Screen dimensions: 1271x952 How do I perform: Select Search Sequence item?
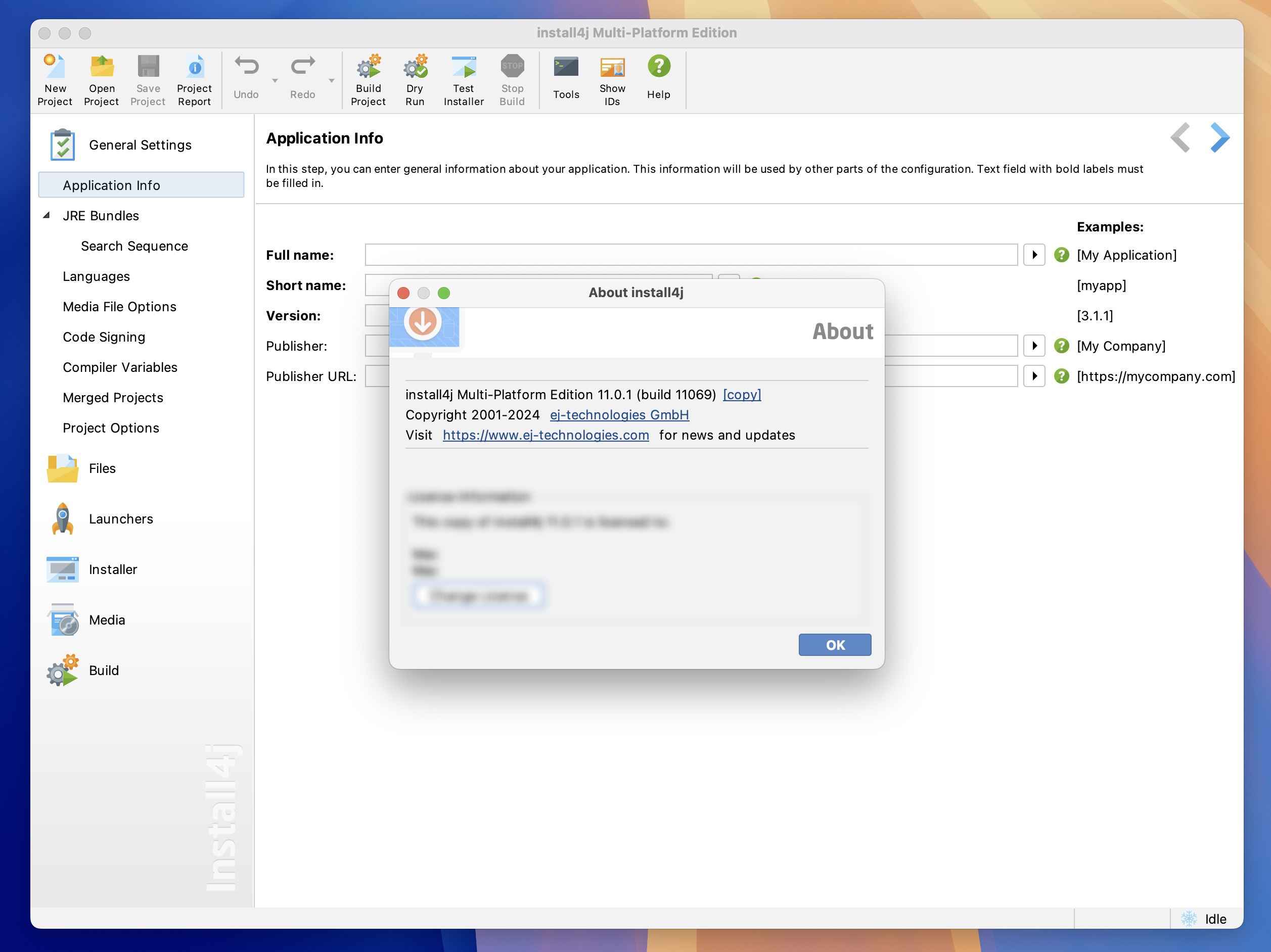click(x=134, y=246)
